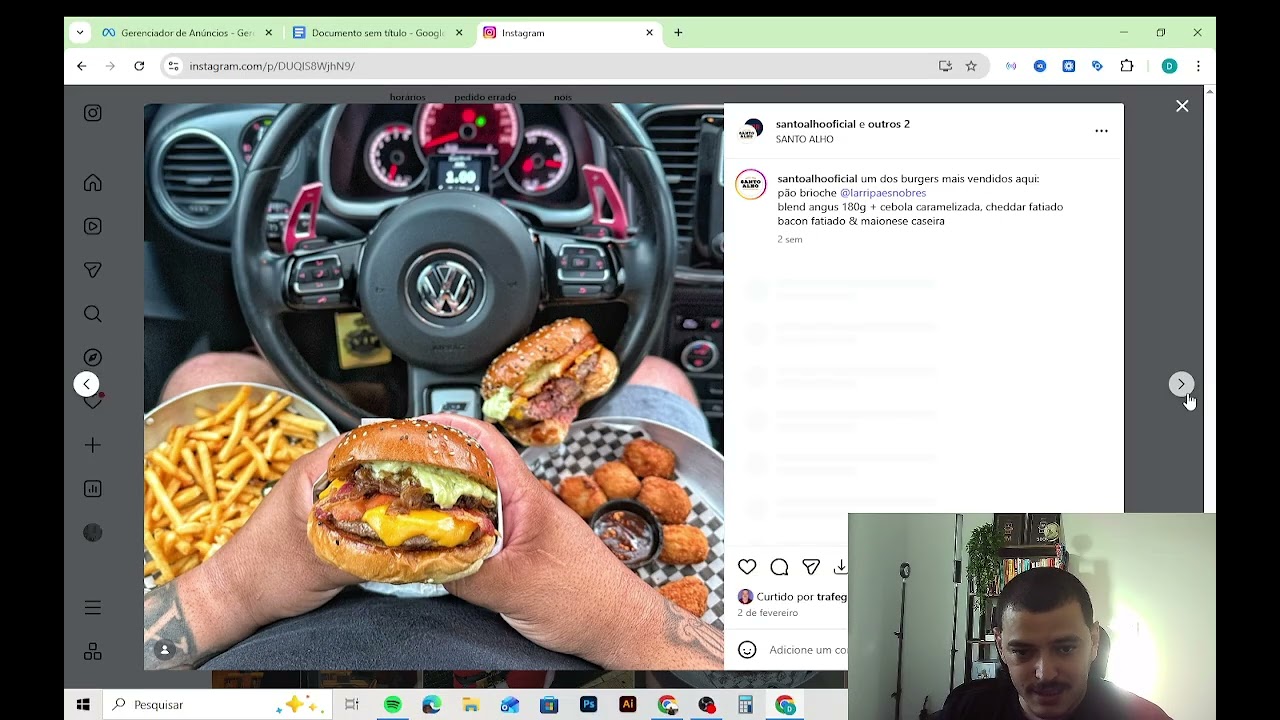Screen dimensions: 1280x720
Task: Click the burger post photo
Action: click(x=434, y=387)
